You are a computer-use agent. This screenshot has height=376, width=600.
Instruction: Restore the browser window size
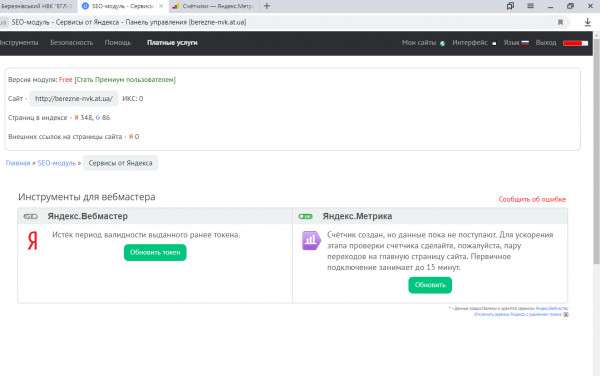[x=570, y=6]
